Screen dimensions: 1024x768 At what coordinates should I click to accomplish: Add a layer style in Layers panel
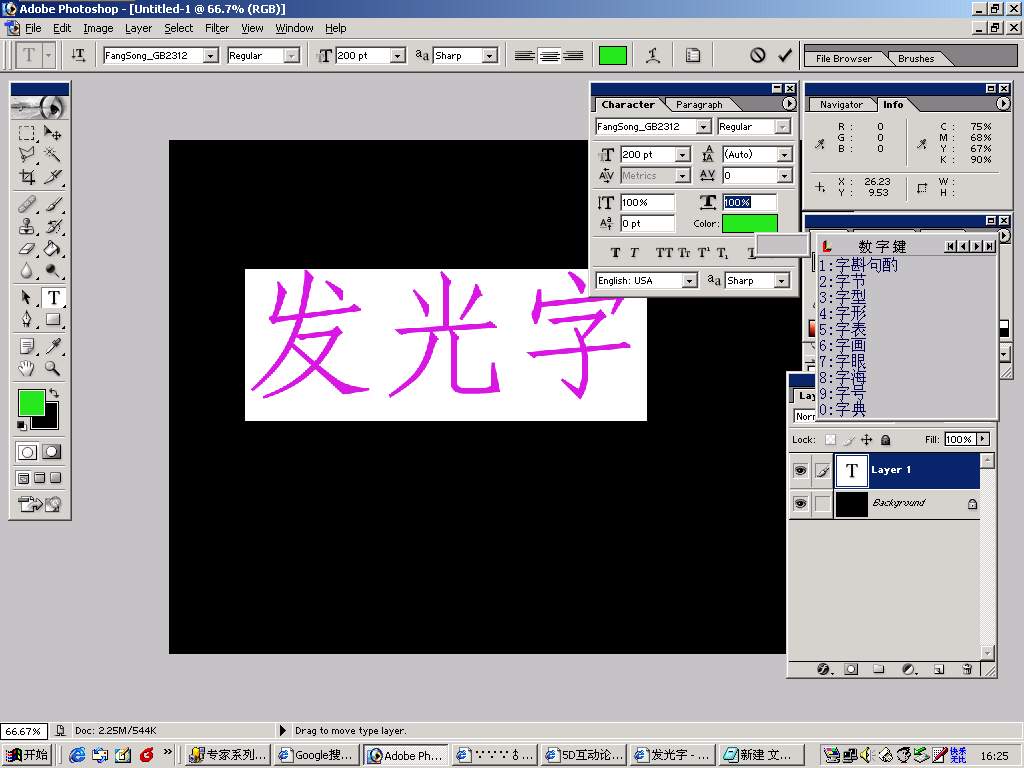824,669
